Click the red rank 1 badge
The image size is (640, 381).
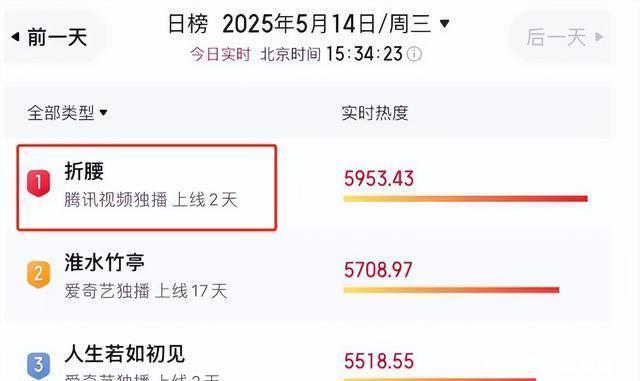39,183
